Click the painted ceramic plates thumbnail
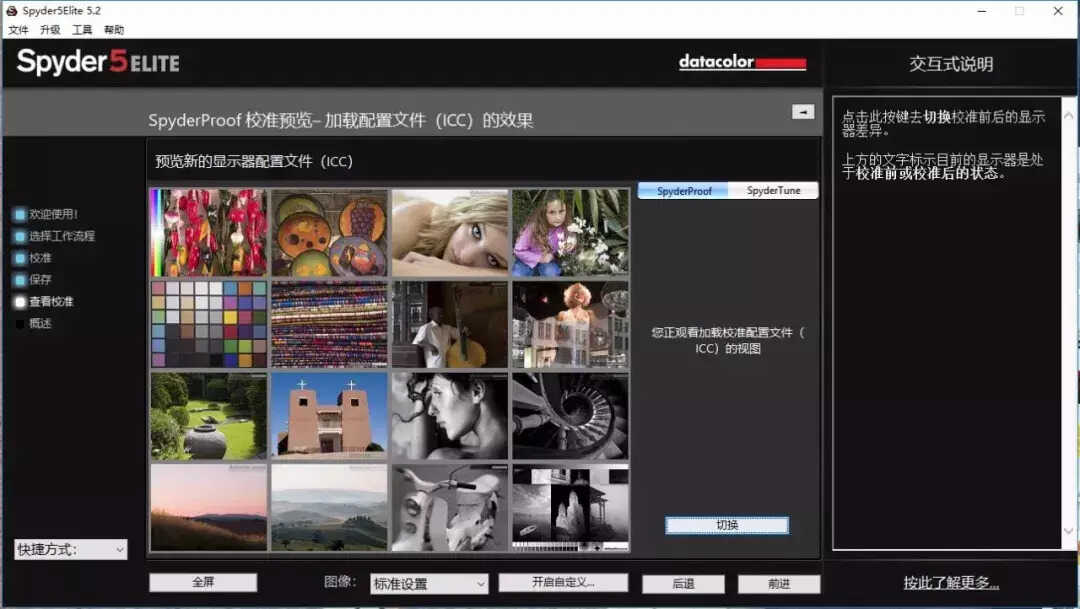The image size is (1080, 609). 329,233
